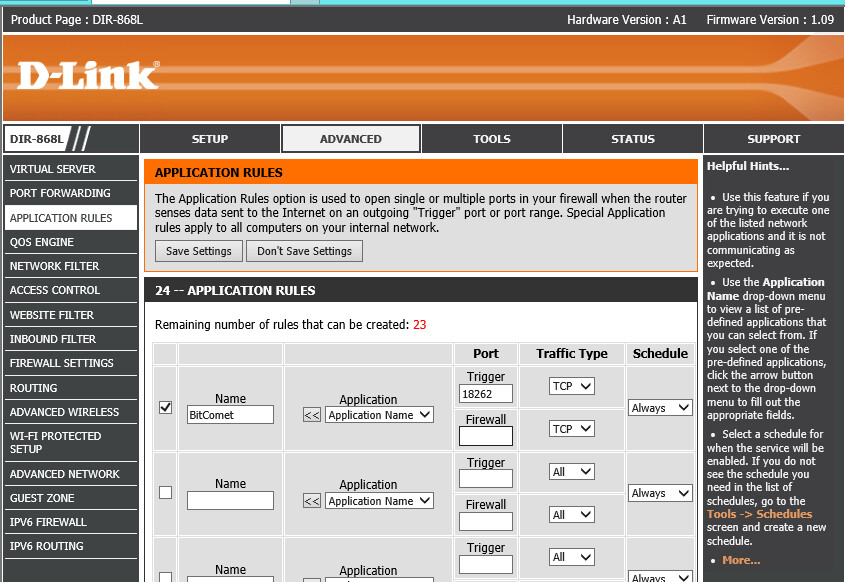Viewport: 845px width, 582px height.
Task: Go to the STATUS tab
Action: [x=632, y=139]
